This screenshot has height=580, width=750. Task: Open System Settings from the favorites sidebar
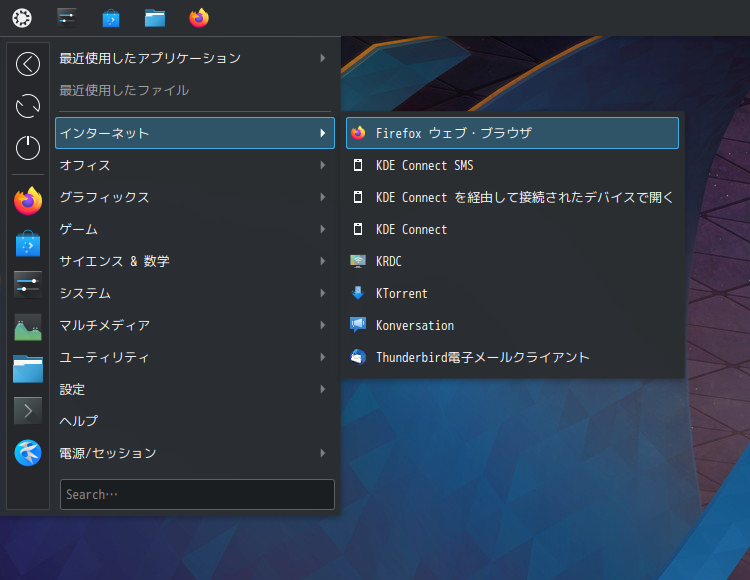[x=28, y=285]
